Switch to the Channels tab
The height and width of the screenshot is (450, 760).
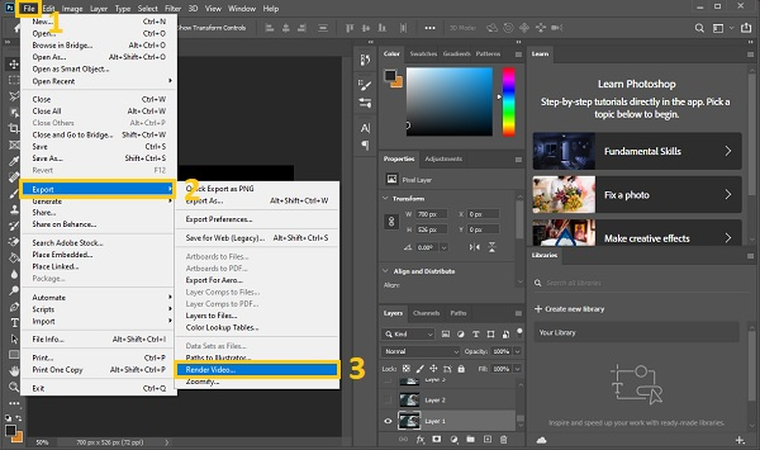click(426, 313)
